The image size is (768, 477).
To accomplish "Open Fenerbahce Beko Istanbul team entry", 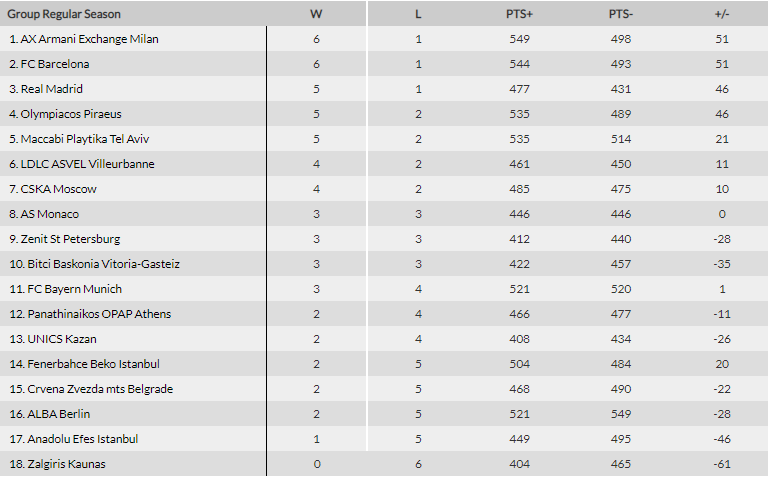I will 84,364.
